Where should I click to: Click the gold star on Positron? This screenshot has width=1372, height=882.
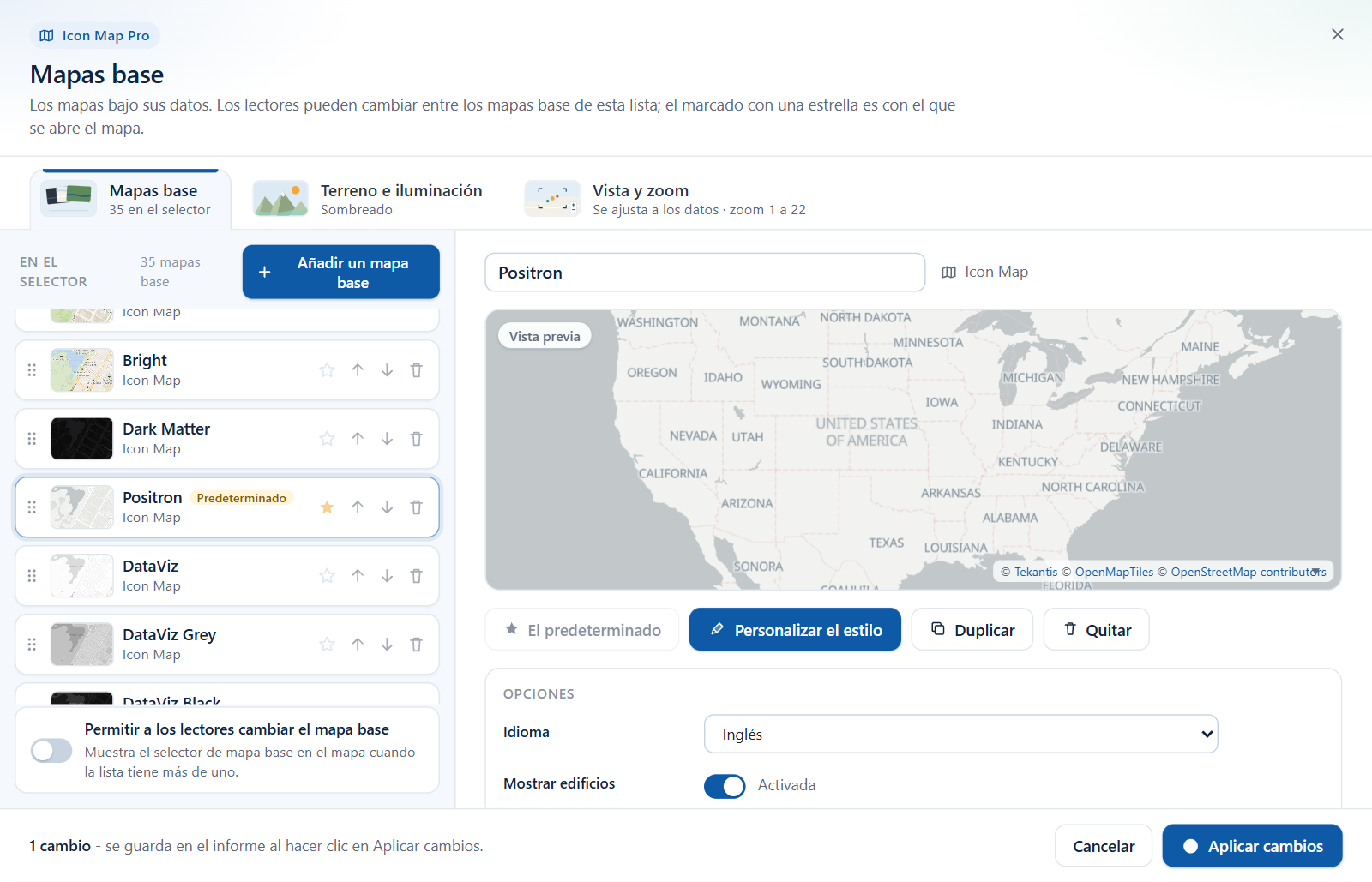pos(327,507)
